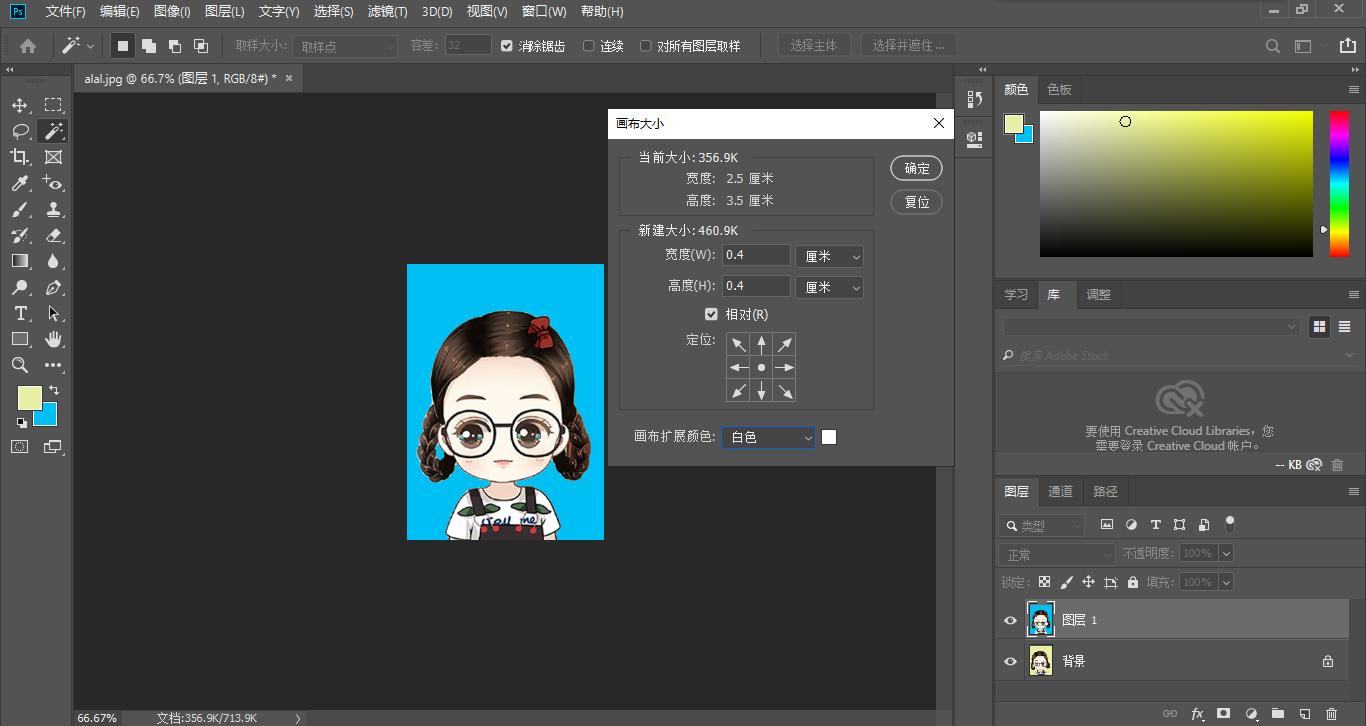Activate the Crop tool
Image resolution: width=1366 pixels, height=726 pixels.
pos(20,156)
